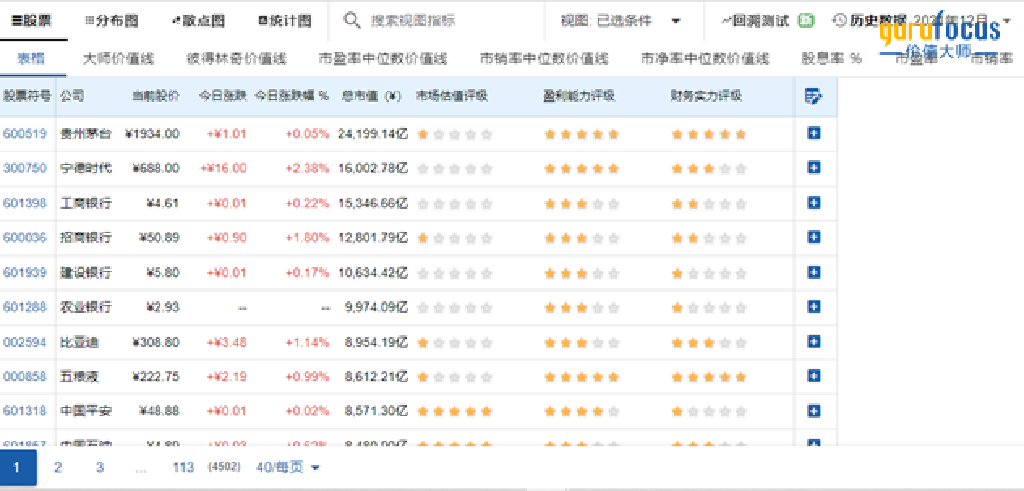
Task: Sort by 股票符号 column header
Action: click(27, 97)
